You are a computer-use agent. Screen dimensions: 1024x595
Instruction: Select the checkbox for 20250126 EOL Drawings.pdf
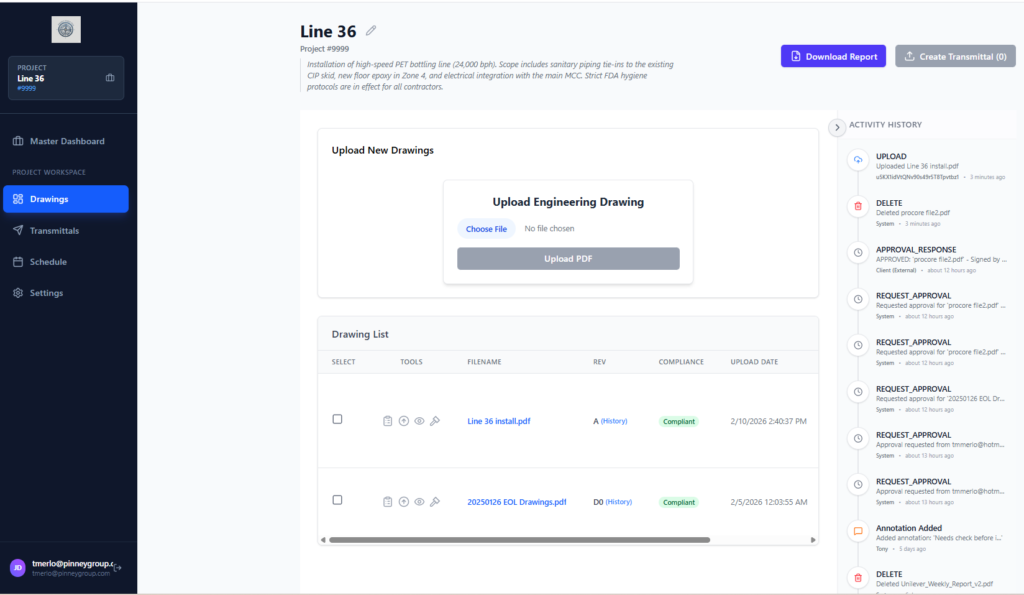pyautogui.click(x=337, y=500)
